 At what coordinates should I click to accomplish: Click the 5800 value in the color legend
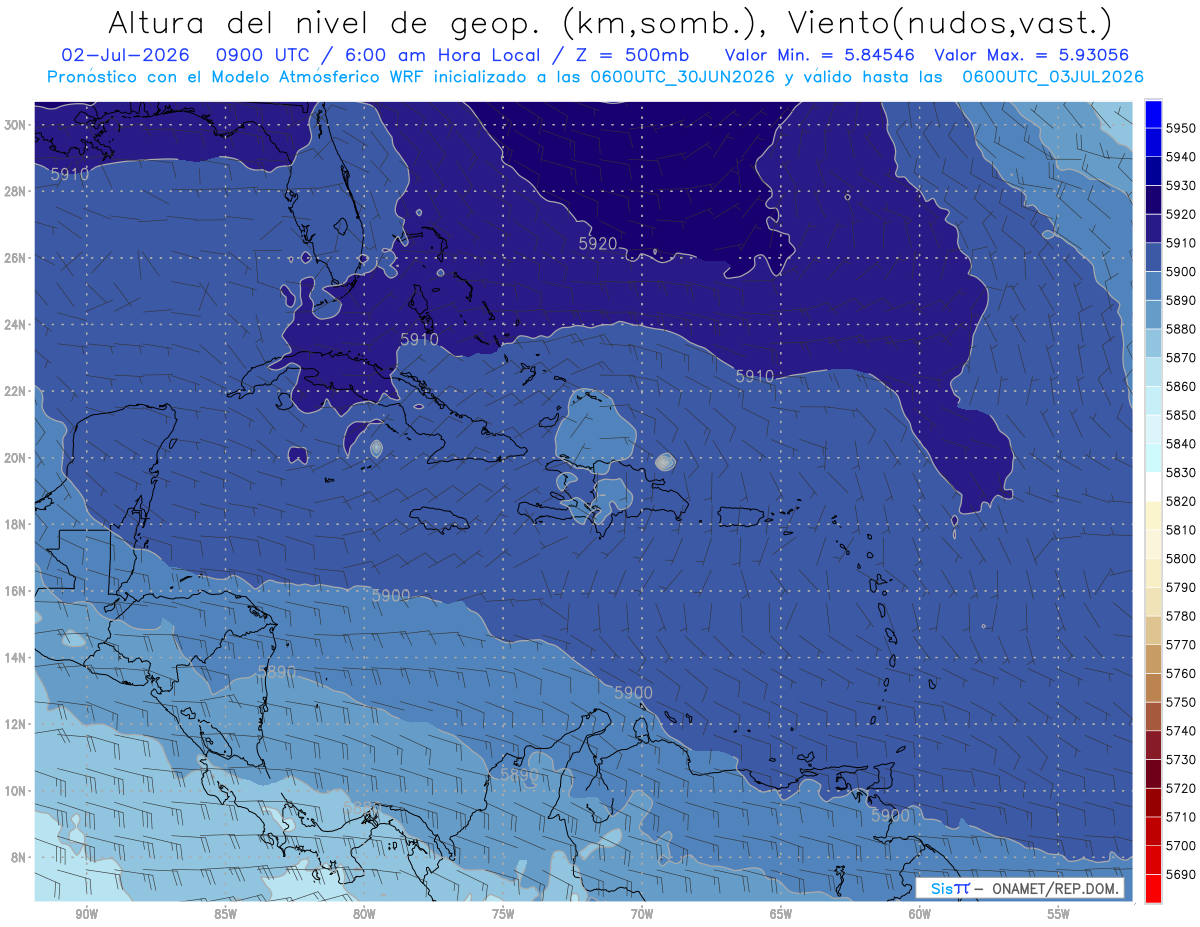(x=1180, y=558)
